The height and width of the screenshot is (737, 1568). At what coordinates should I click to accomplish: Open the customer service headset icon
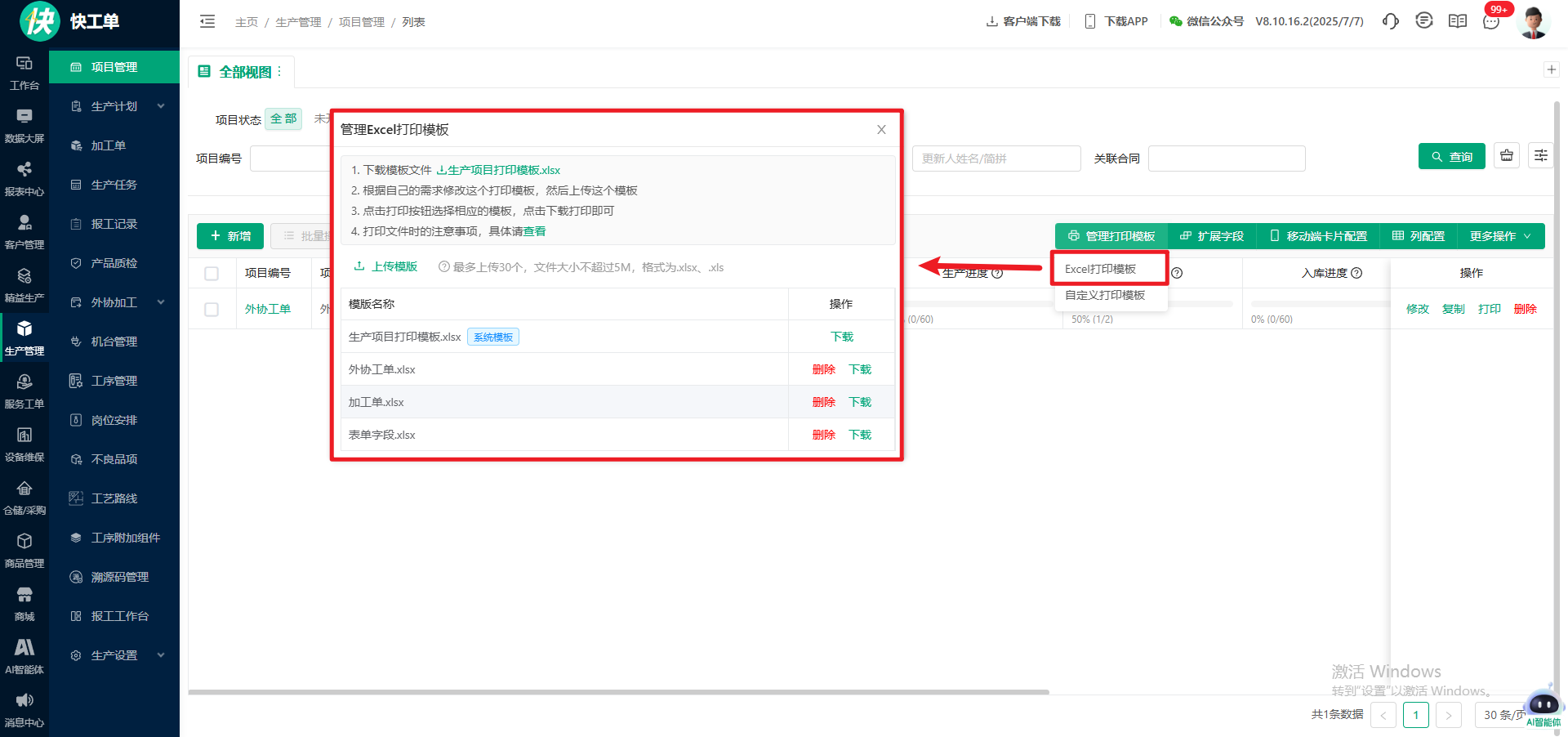point(1390,21)
